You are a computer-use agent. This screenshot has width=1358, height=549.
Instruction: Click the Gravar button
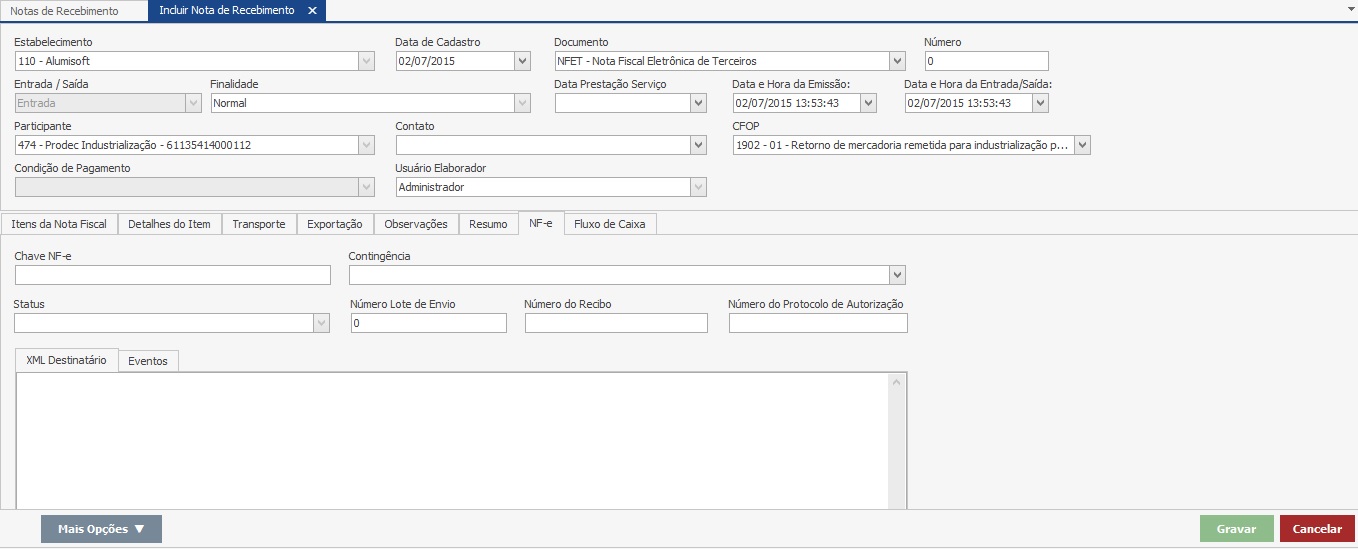coord(1236,529)
